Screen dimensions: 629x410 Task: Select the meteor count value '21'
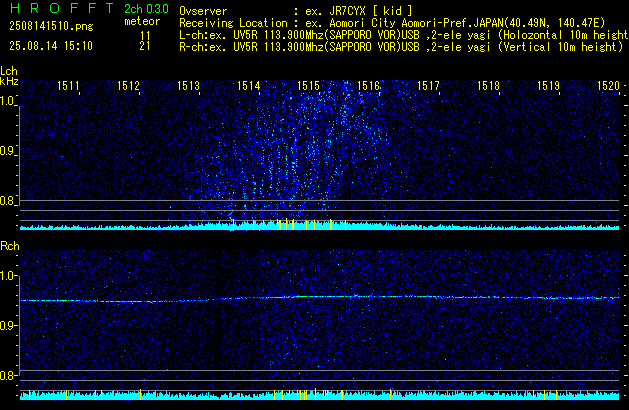[145, 46]
